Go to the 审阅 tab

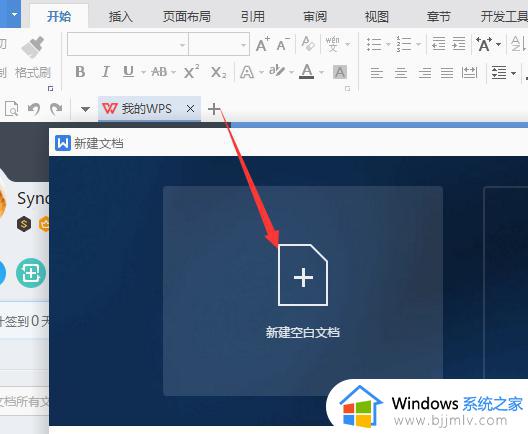(315, 16)
